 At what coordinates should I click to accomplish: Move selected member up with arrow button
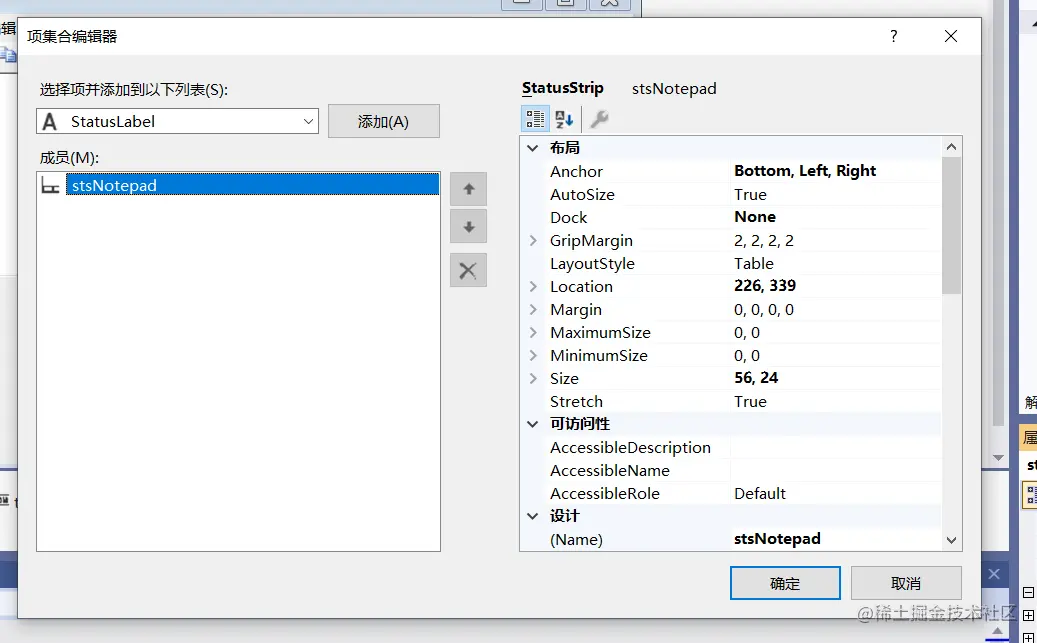468,189
